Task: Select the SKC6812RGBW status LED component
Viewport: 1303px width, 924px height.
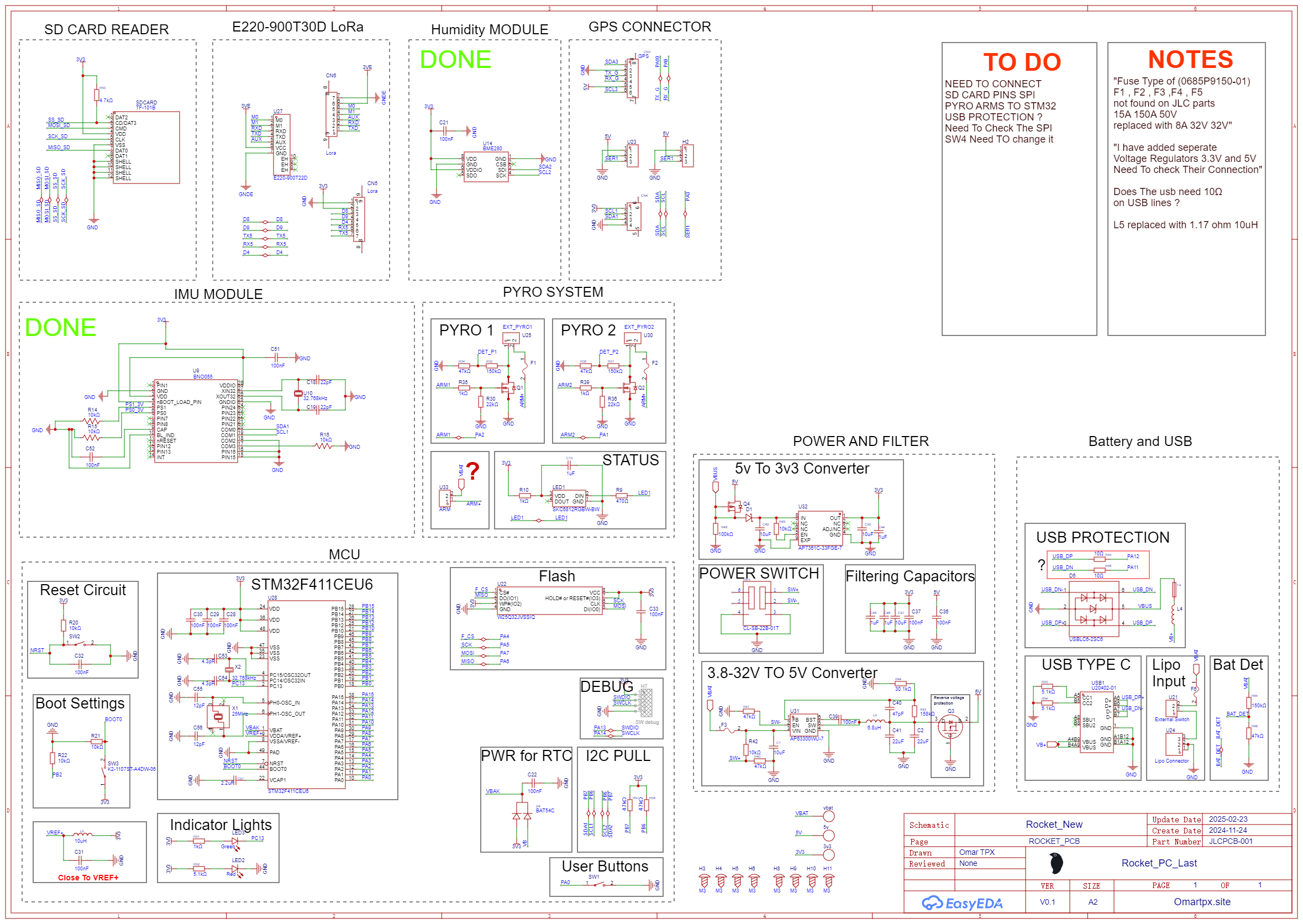Action: point(569,498)
